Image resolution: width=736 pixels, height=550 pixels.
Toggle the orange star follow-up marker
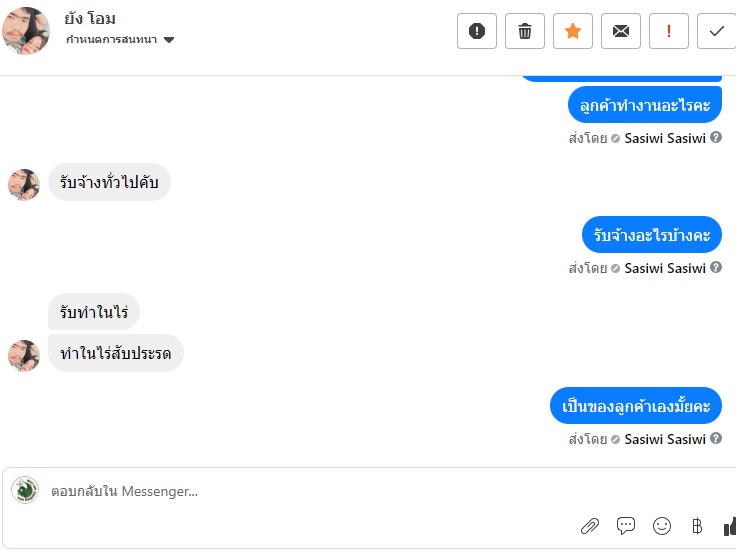click(573, 31)
